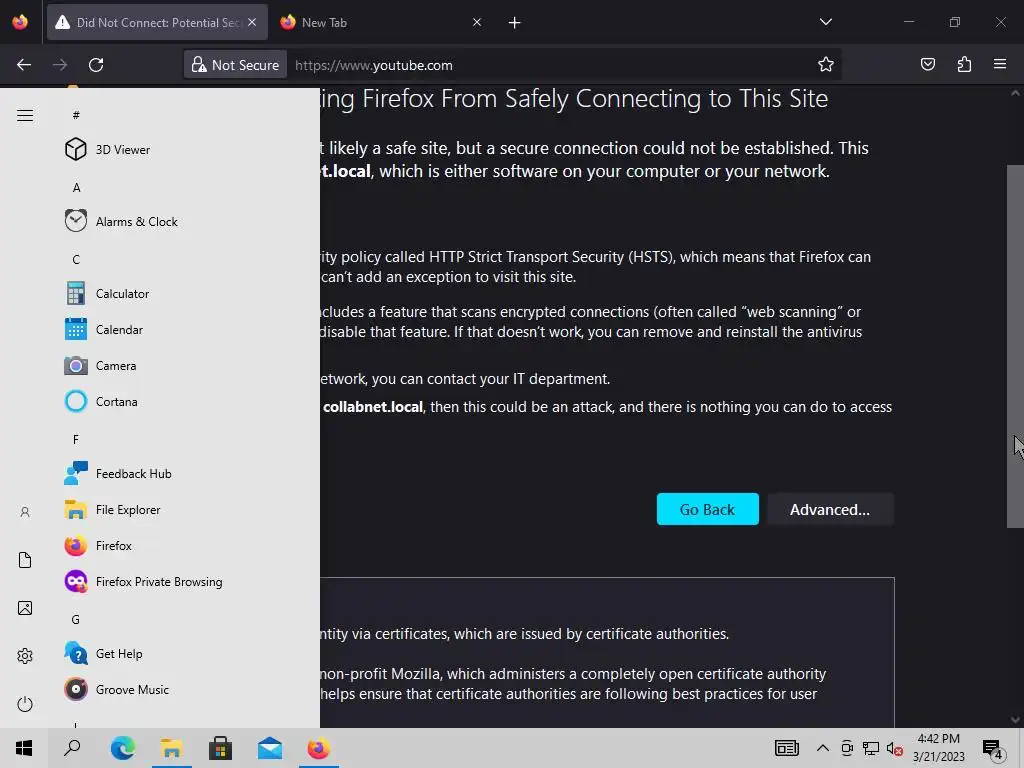This screenshot has width=1024, height=768.
Task: Open a new tab with plus button
Action: pos(515,23)
